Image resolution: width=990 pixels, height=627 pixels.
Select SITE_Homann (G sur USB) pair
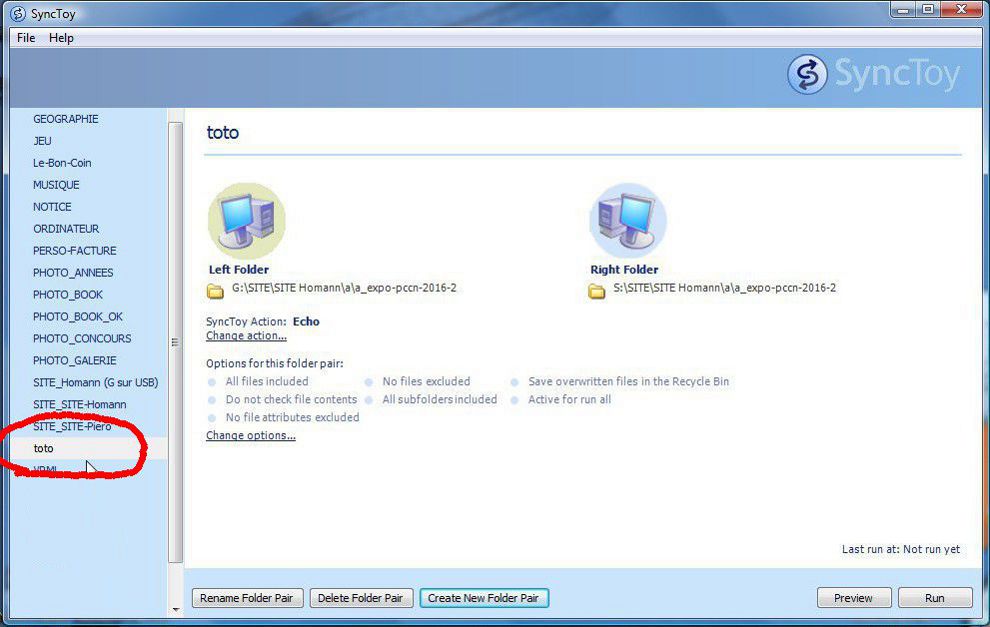pos(95,383)
